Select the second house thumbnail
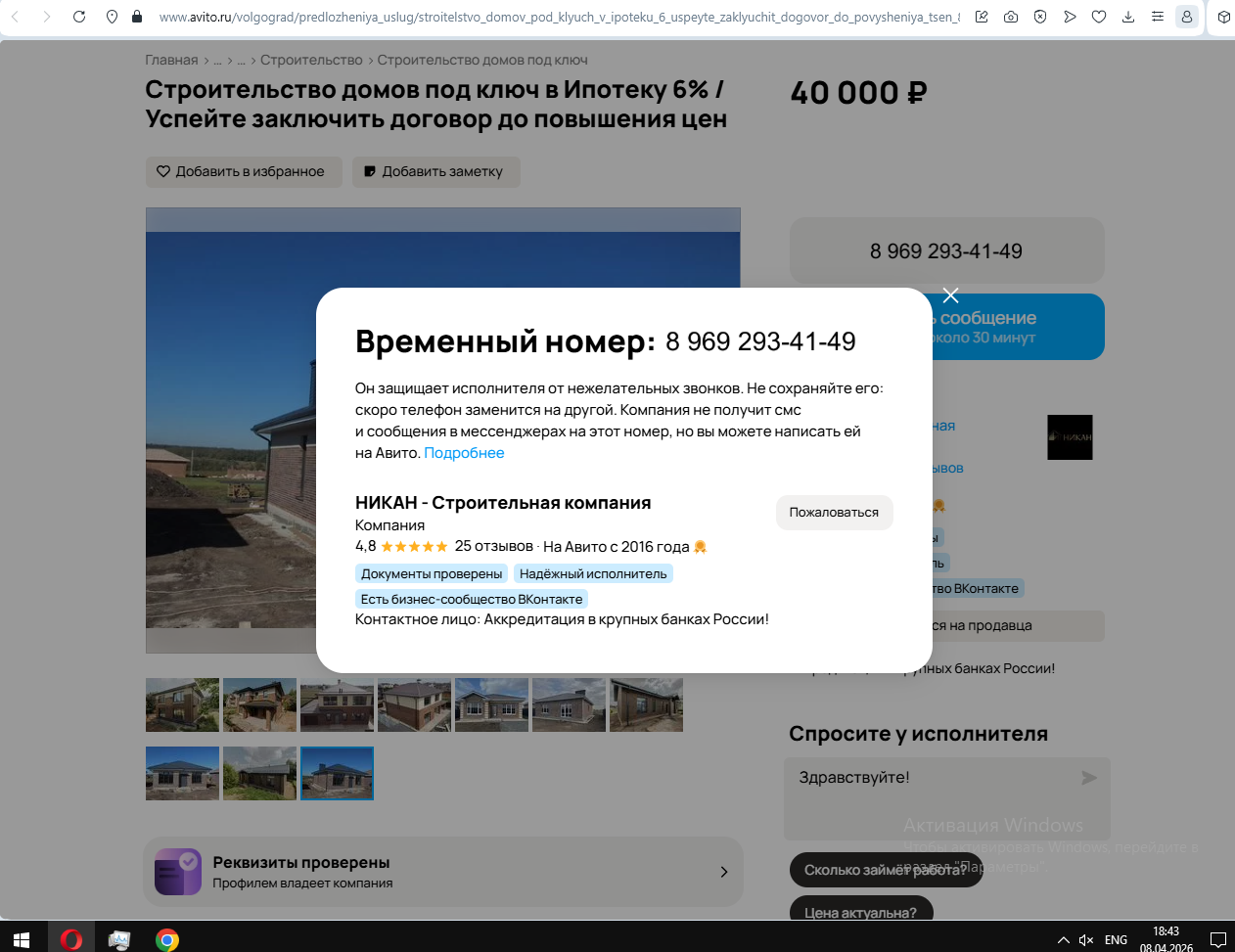Image resolution: width=1235 pixels, height=952 pixels. click(x=259, y=704)
